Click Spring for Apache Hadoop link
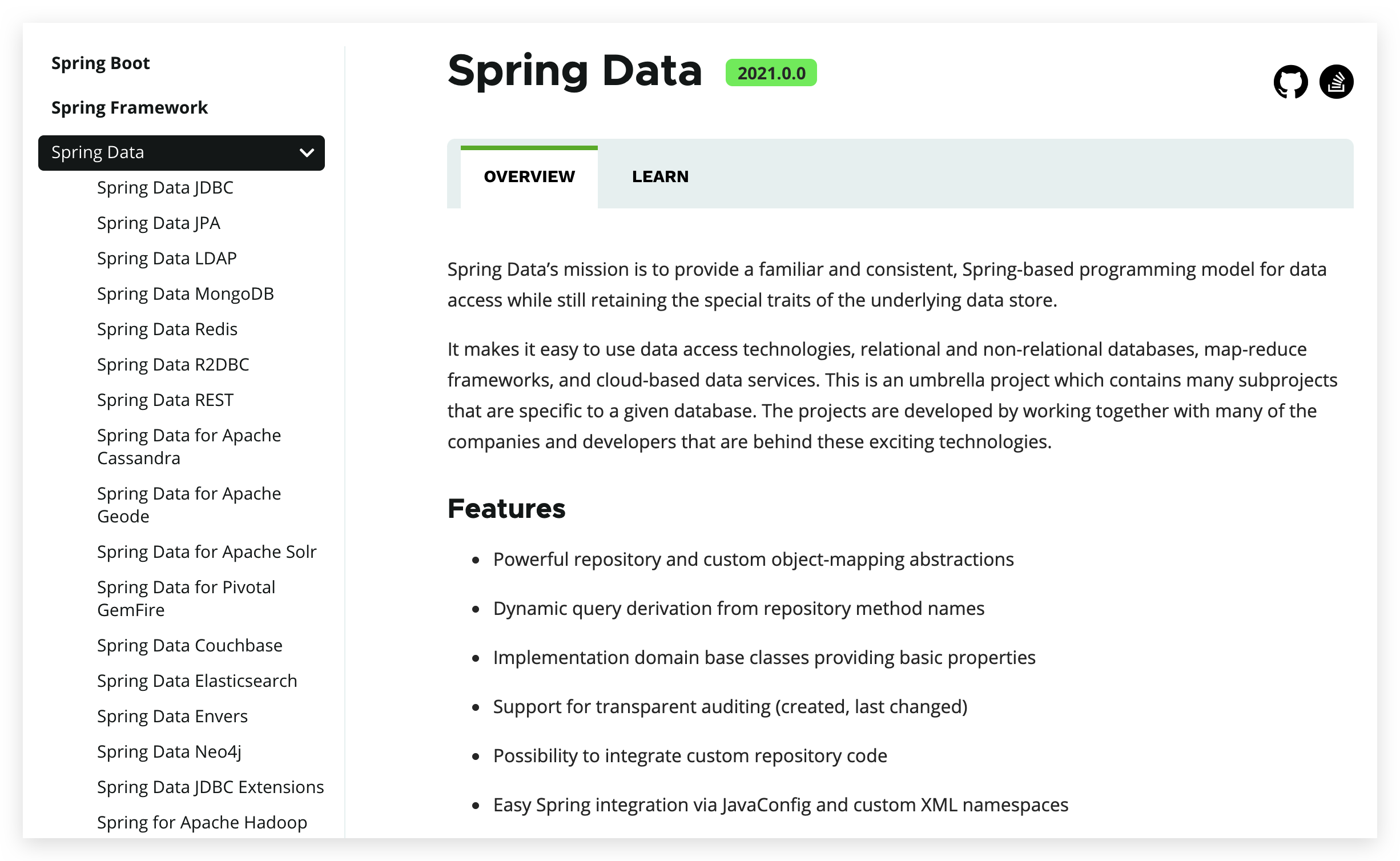 (x=202, y=823)
